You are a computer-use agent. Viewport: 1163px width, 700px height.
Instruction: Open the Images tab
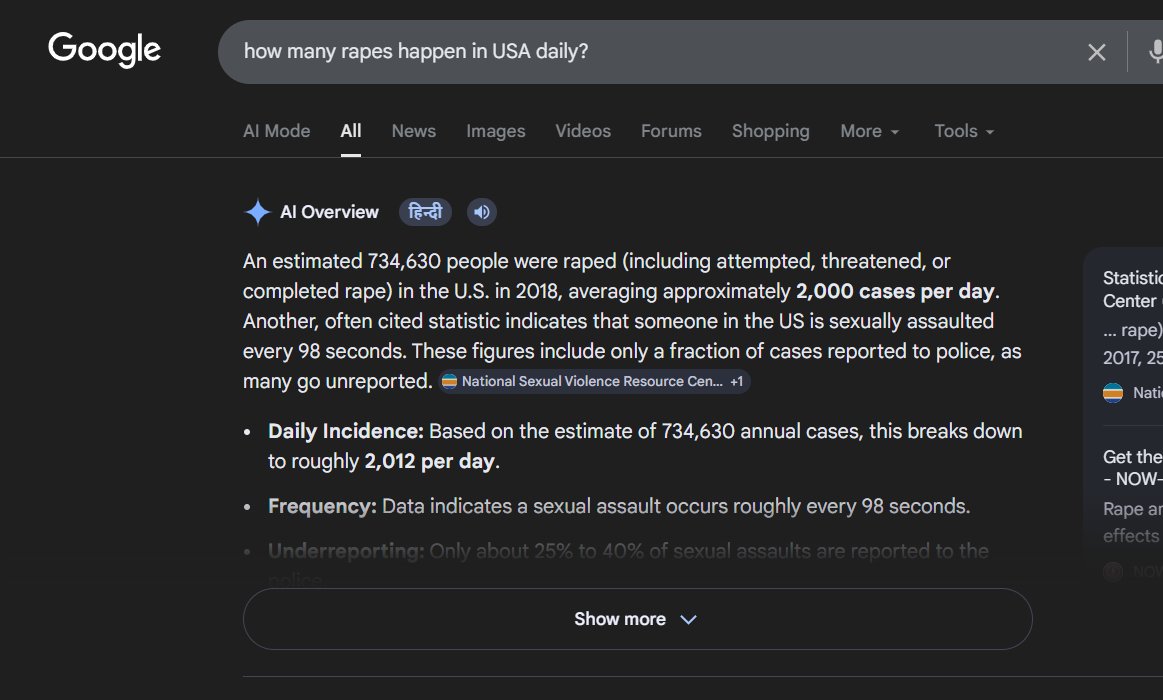click(x=495, y=131)
